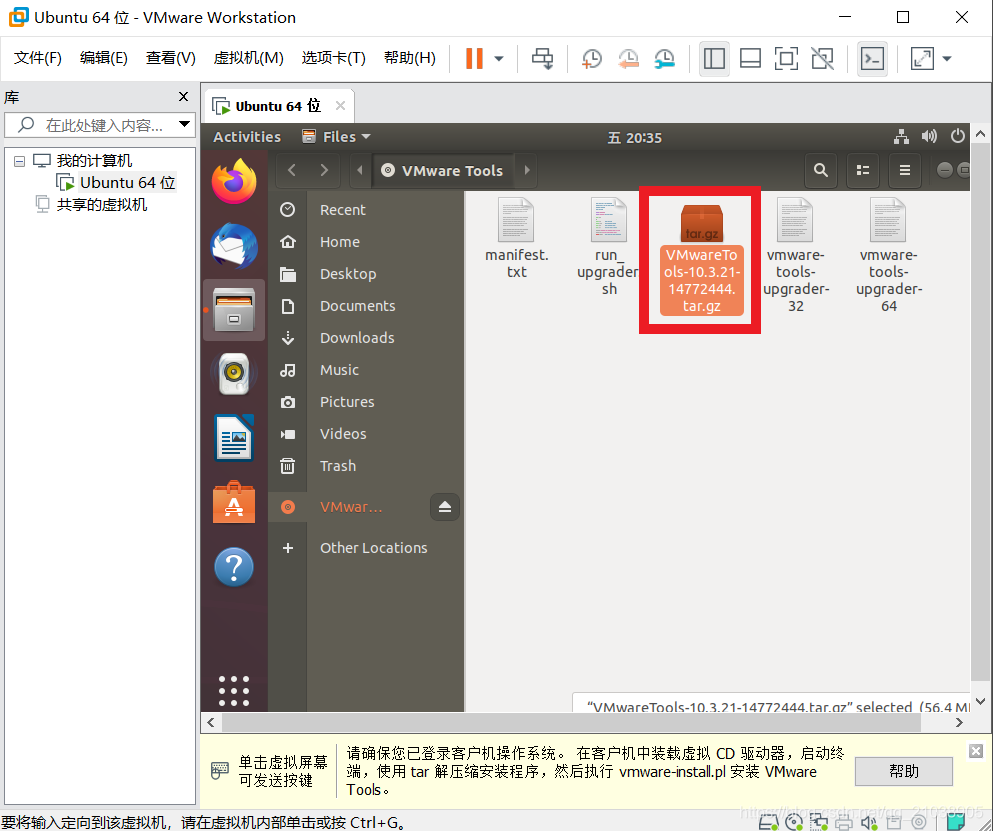Click the network status icon

(901, 136)
